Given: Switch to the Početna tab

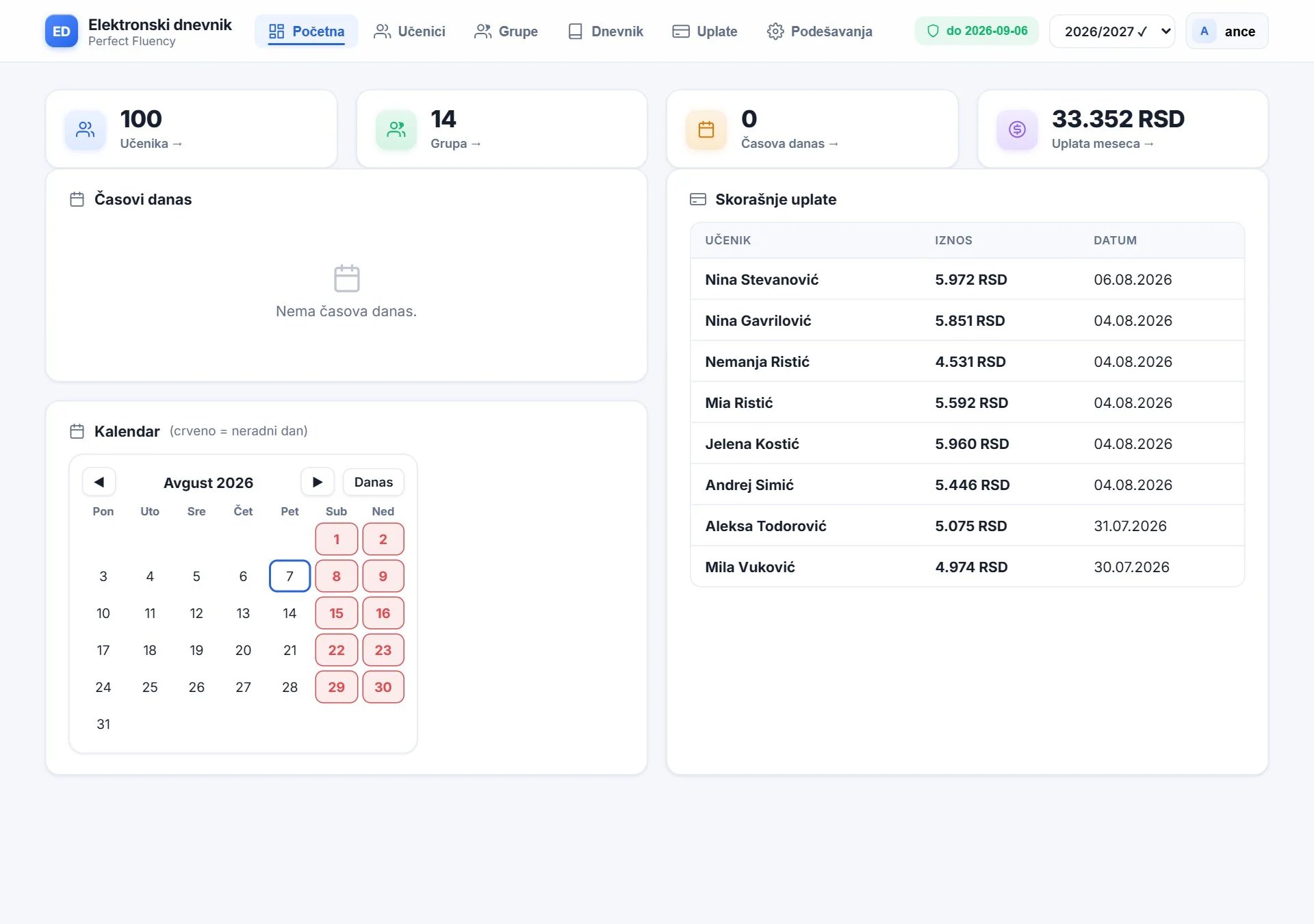Looking at the screenshot, I should click(307, 31).
